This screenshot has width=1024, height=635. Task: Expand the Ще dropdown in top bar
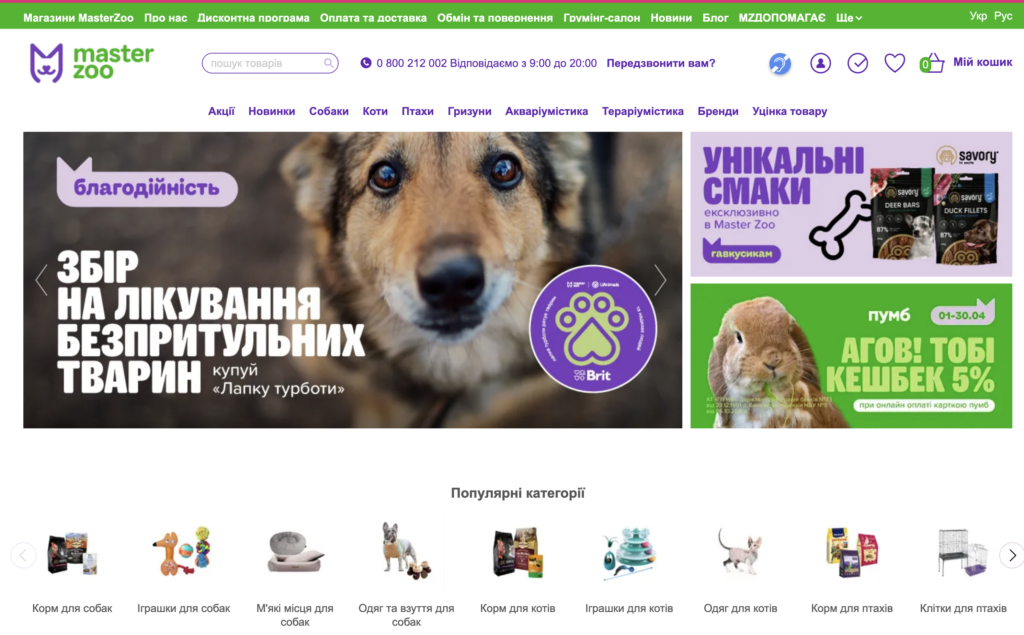click(848, 18)
